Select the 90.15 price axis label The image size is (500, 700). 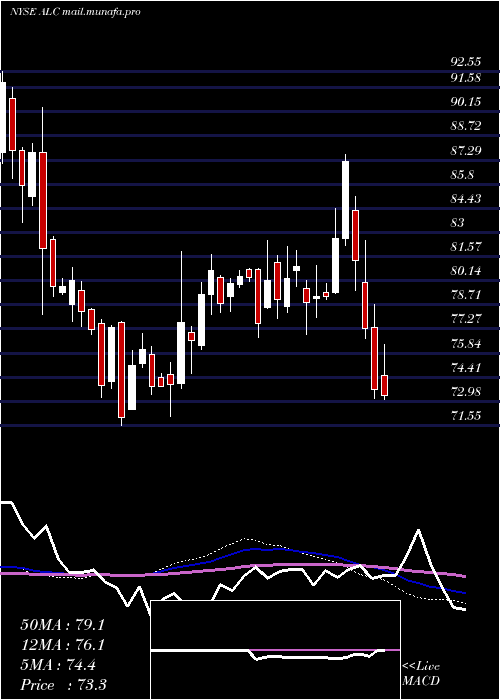pos(466,102)
